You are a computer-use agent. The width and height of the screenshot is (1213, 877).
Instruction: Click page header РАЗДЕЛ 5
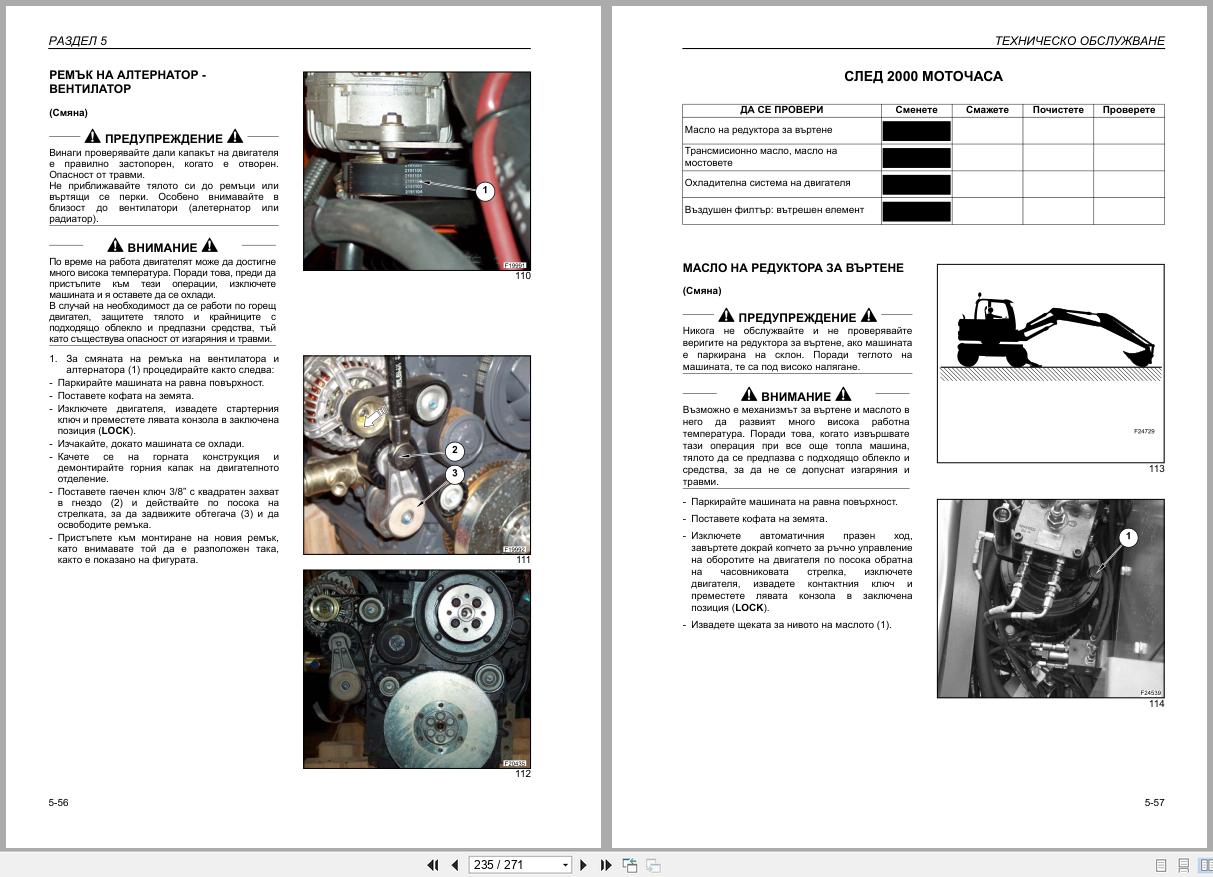pos(78,41)
